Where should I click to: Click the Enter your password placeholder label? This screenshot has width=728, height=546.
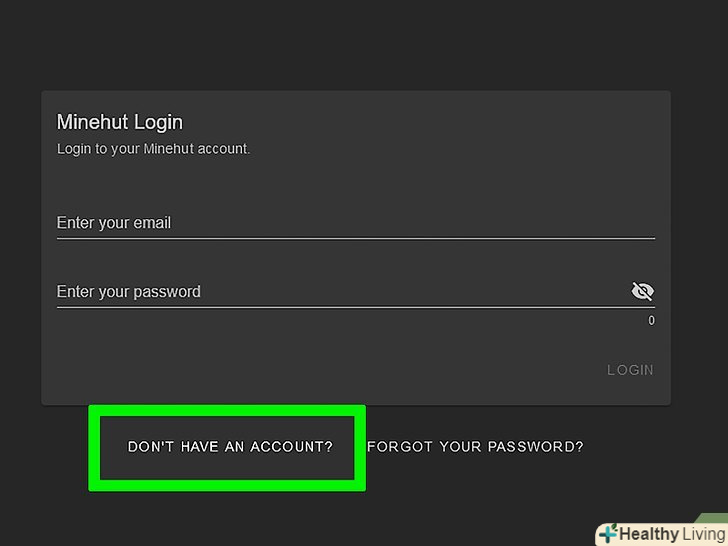[x=129, y=292]
